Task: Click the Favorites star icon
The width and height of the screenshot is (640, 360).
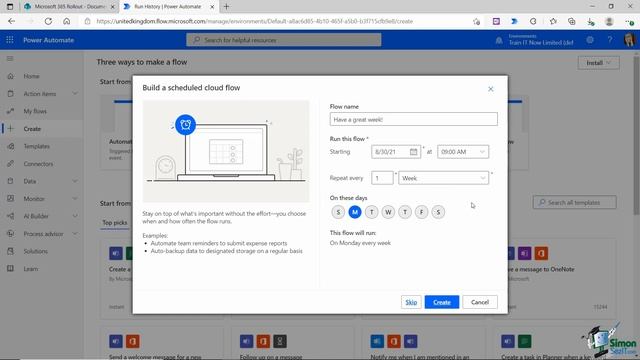Action: (x=553, y=21)
